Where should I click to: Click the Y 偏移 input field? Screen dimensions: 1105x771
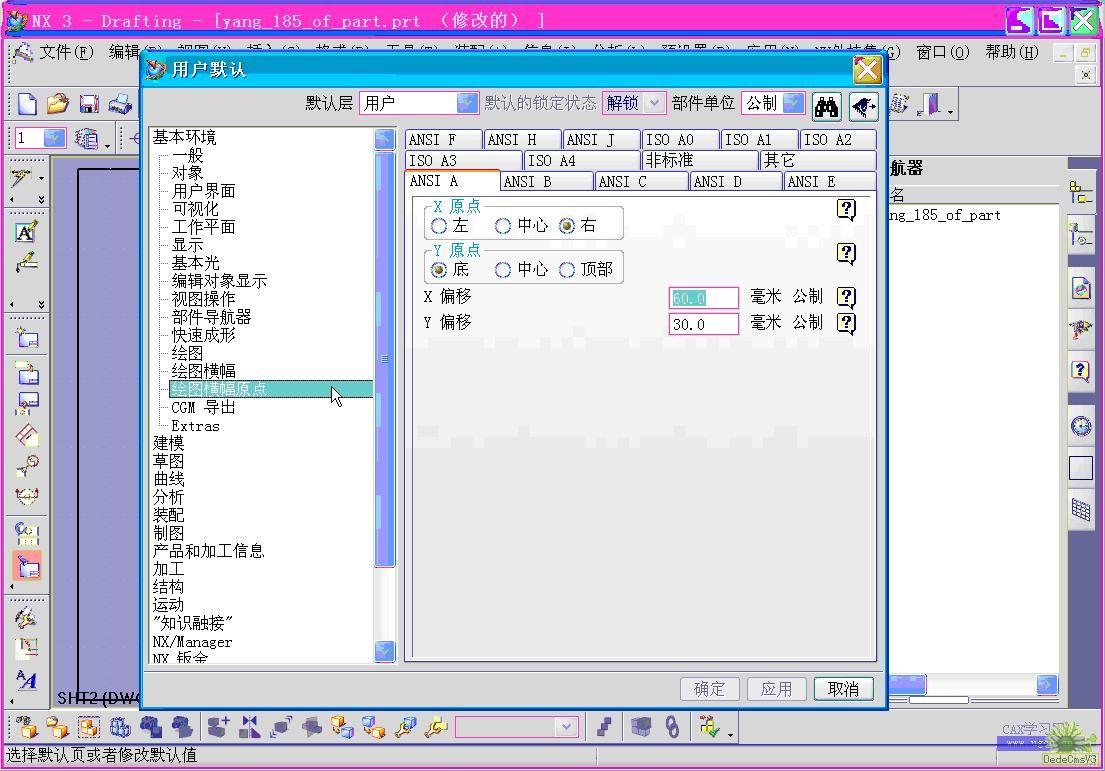click(x=703, y=324)
